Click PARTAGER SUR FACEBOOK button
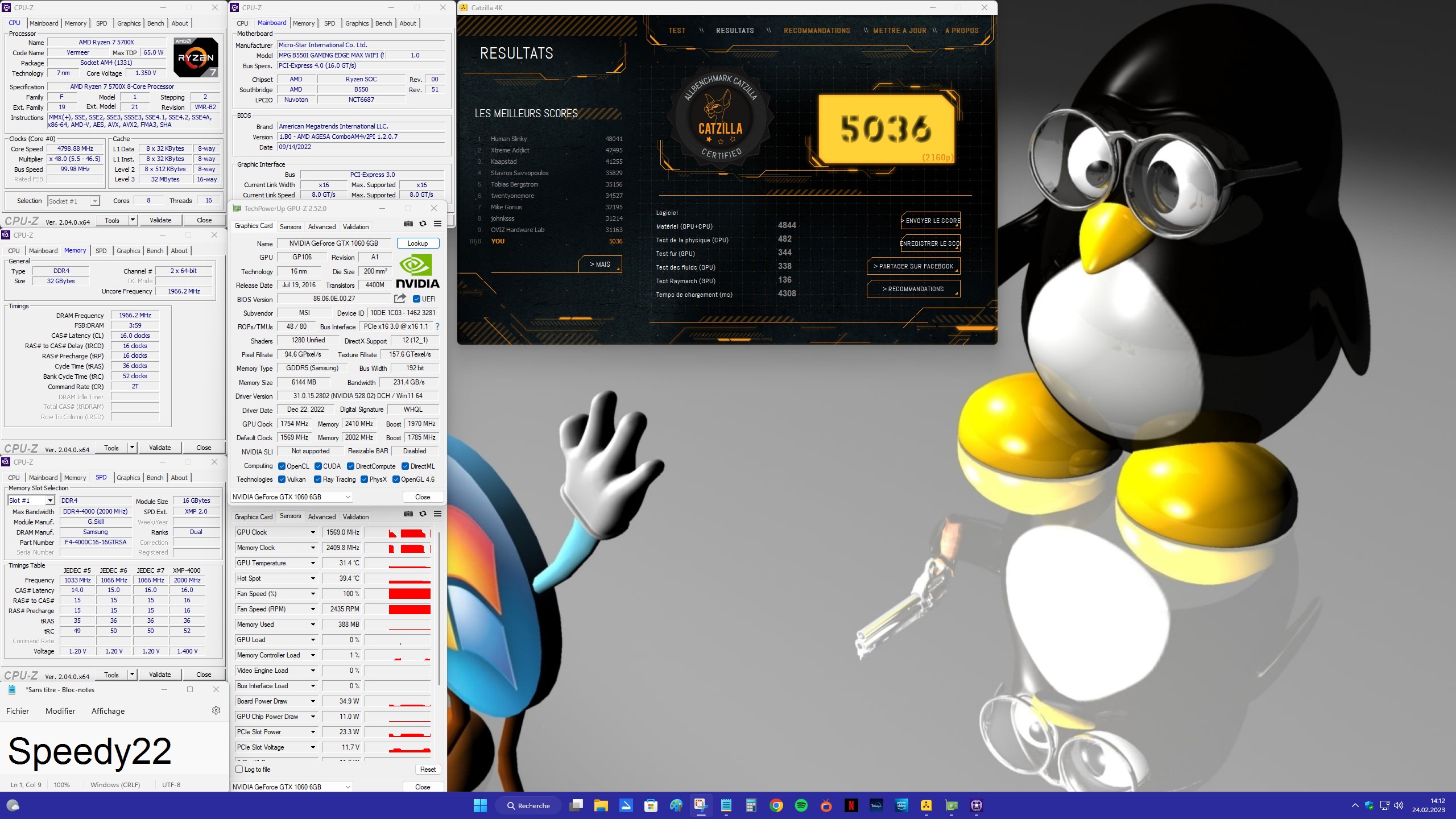The height and width of the screenshot is (819, 1456). (x=913, y=266)
